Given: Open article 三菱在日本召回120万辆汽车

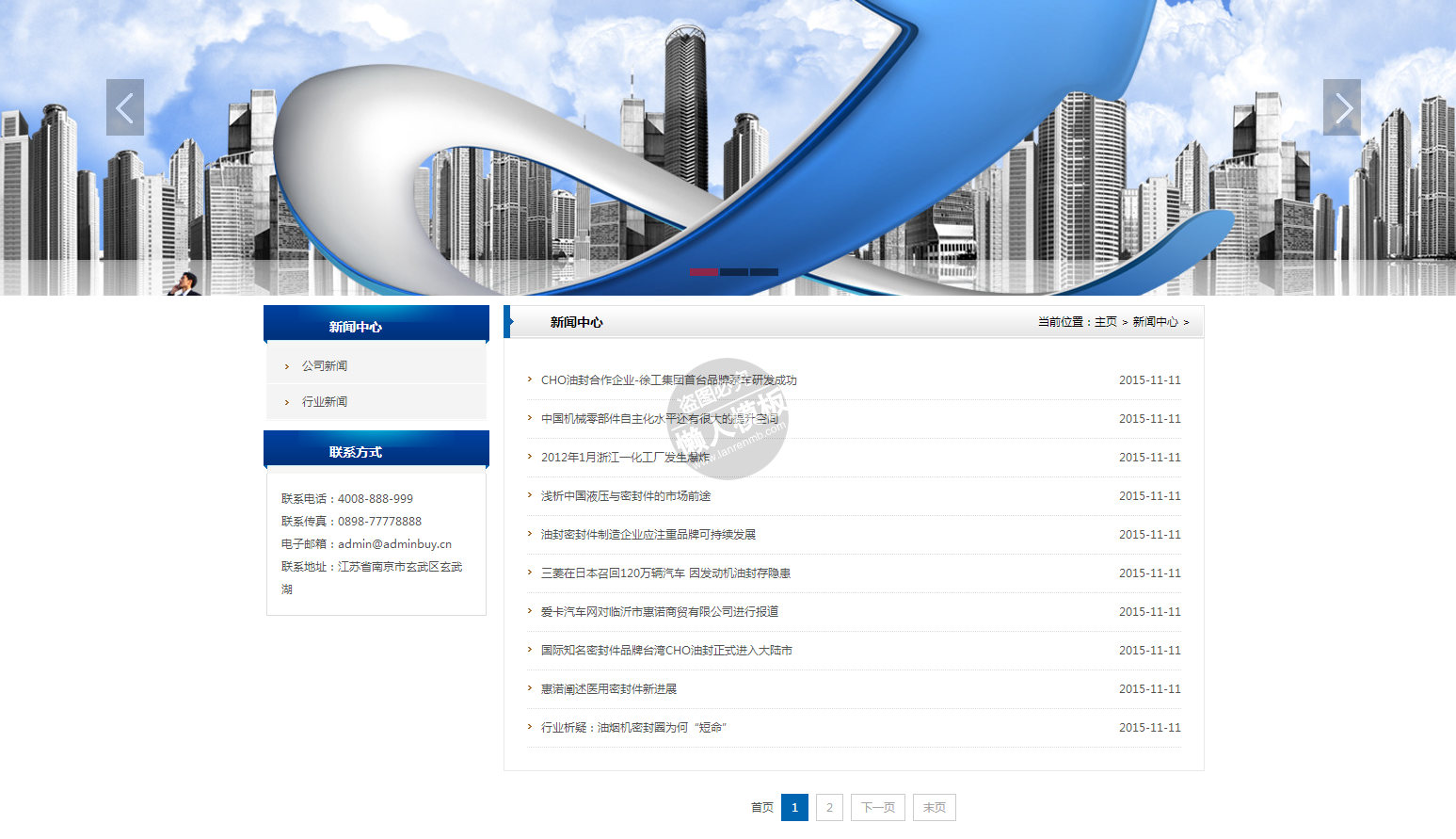Looking at the screenshot, I should coord(665,573).
